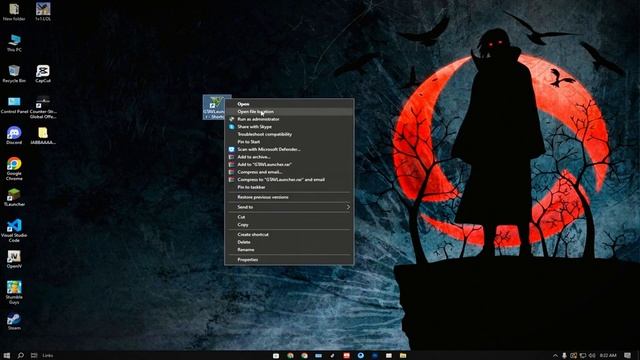Choose Scan with Microsoft Defender
Viewport: 640px width, 360px height.
[289, 149]
